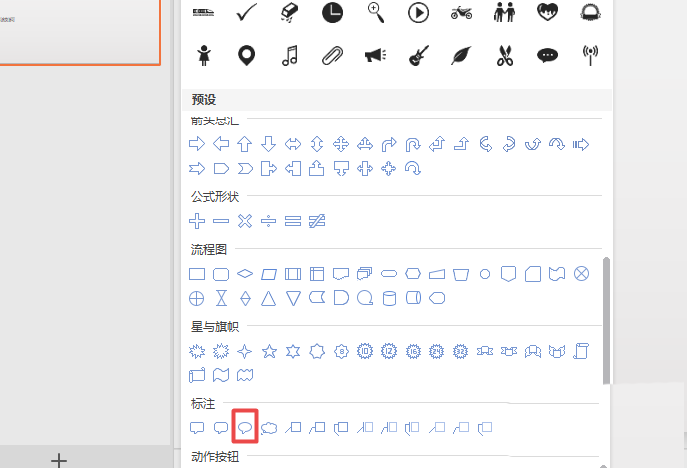Viewport: 687px width, 468px height.
Task: Pick the megaphone icon
Action: [x=375, y=56]
